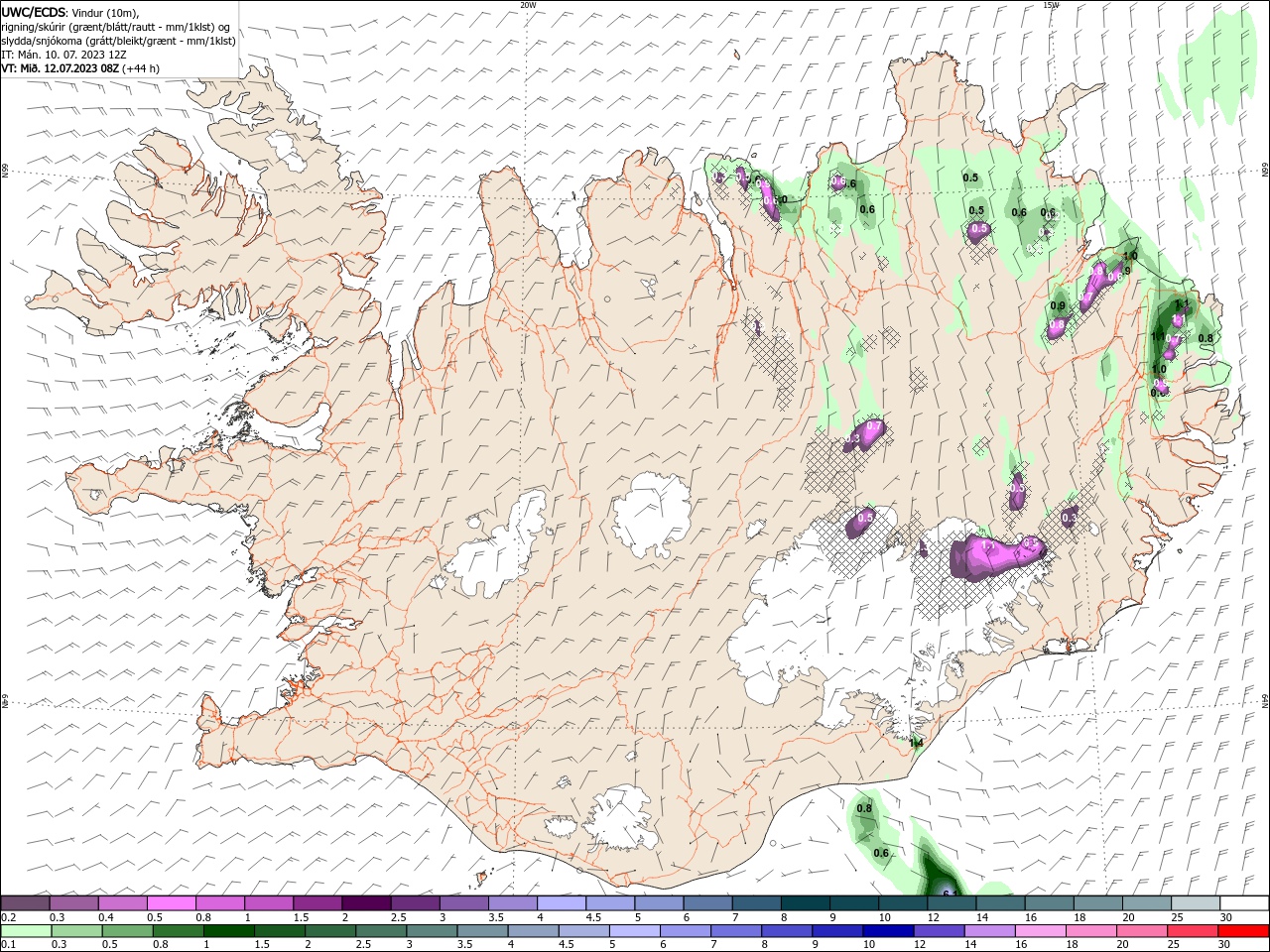The height and width of the screenshot is (952, 1270).
Task: Select bottom-row violet swatch between 12 and 14
Action: coord(938,931)
